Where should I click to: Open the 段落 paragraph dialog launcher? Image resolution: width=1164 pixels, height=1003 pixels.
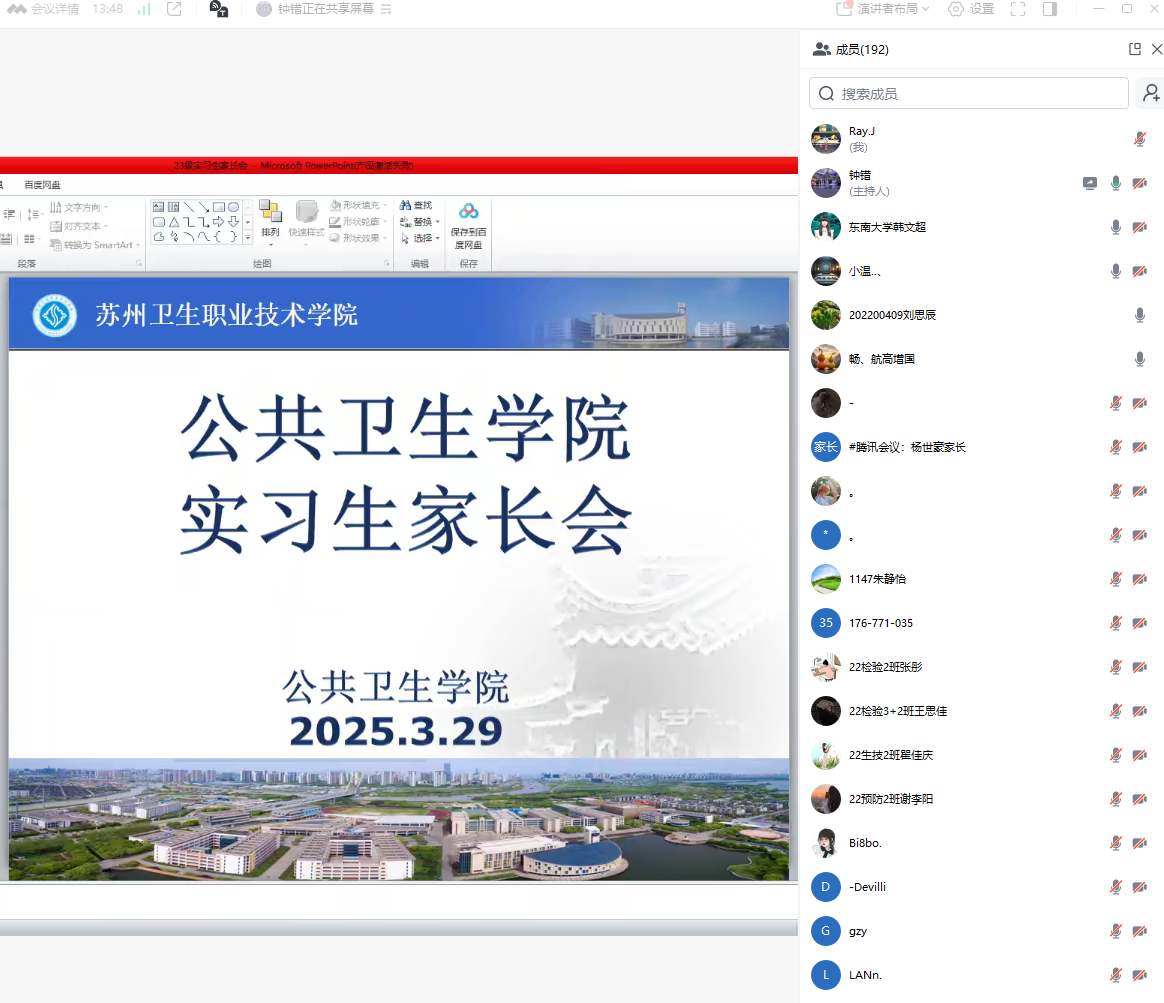tap(139, 263)
